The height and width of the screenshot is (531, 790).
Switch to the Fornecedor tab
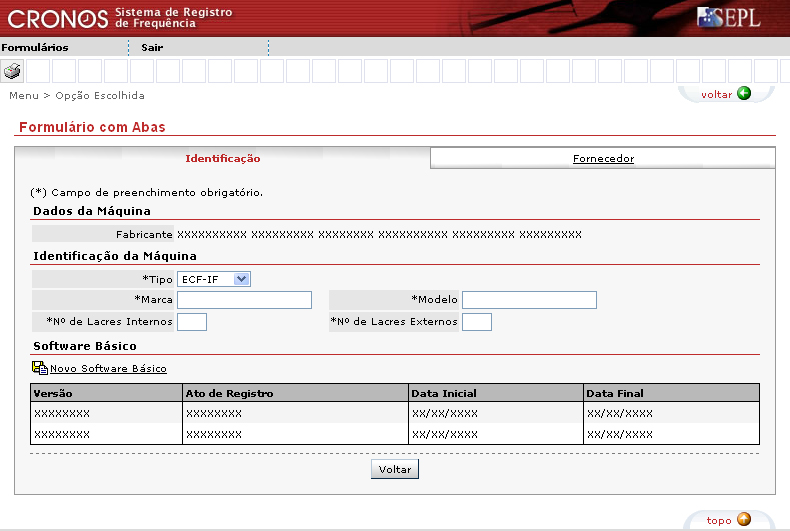click(x=603, y=158)
